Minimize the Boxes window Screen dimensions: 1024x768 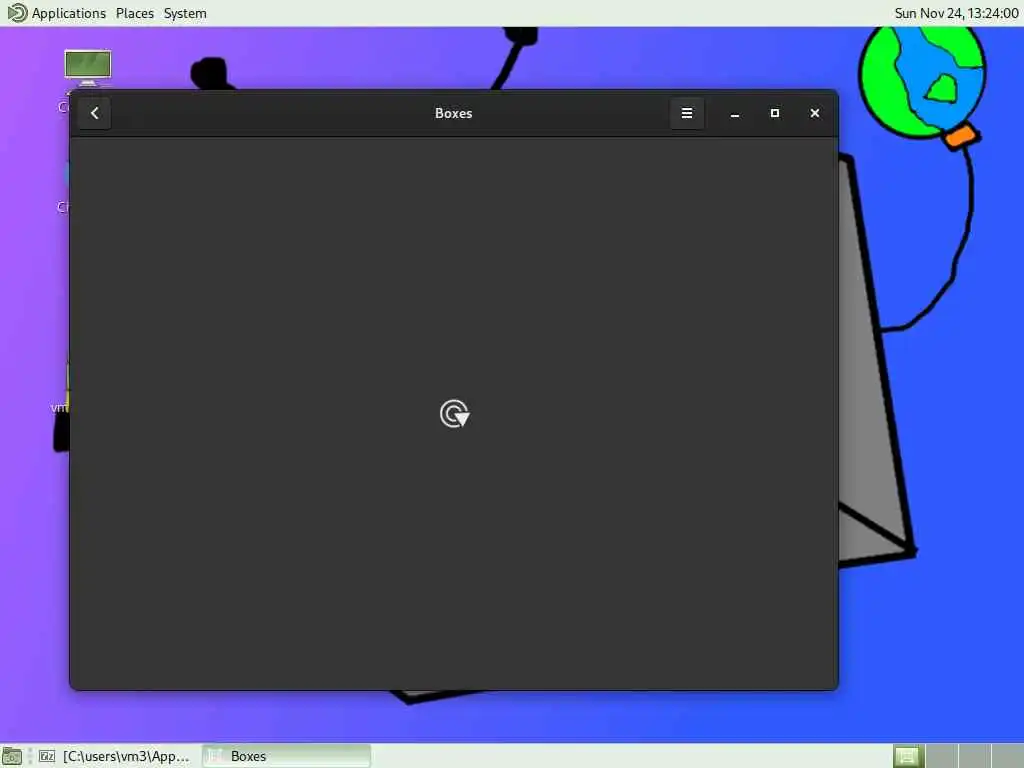[x=735, y=114]
